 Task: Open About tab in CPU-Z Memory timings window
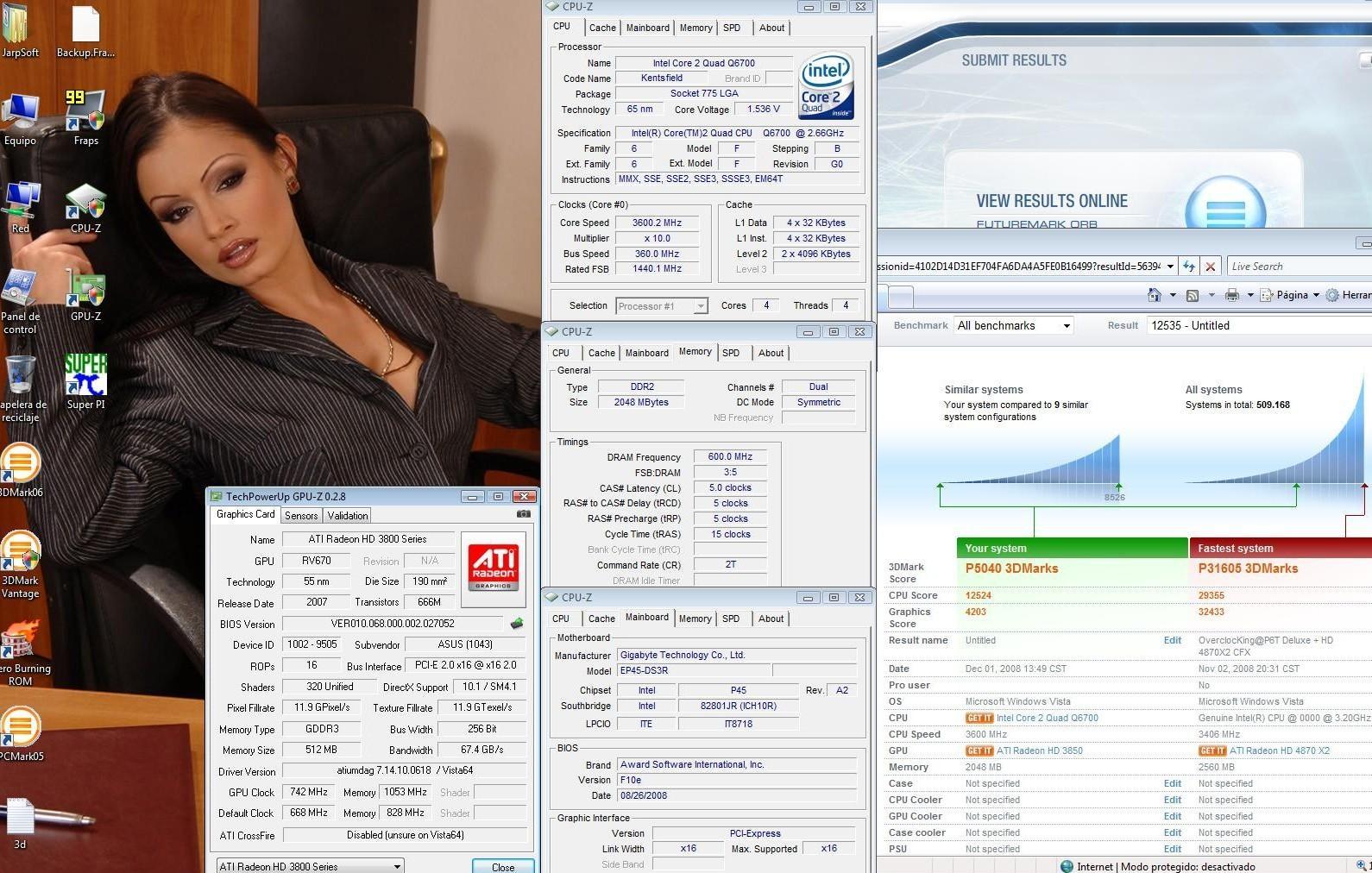click(771, 353)
